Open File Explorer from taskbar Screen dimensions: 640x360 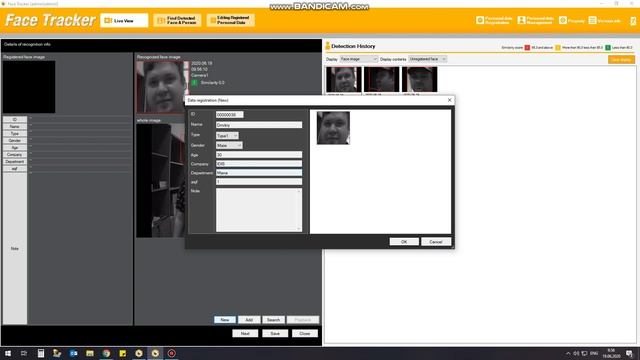[x=90, y=353]
